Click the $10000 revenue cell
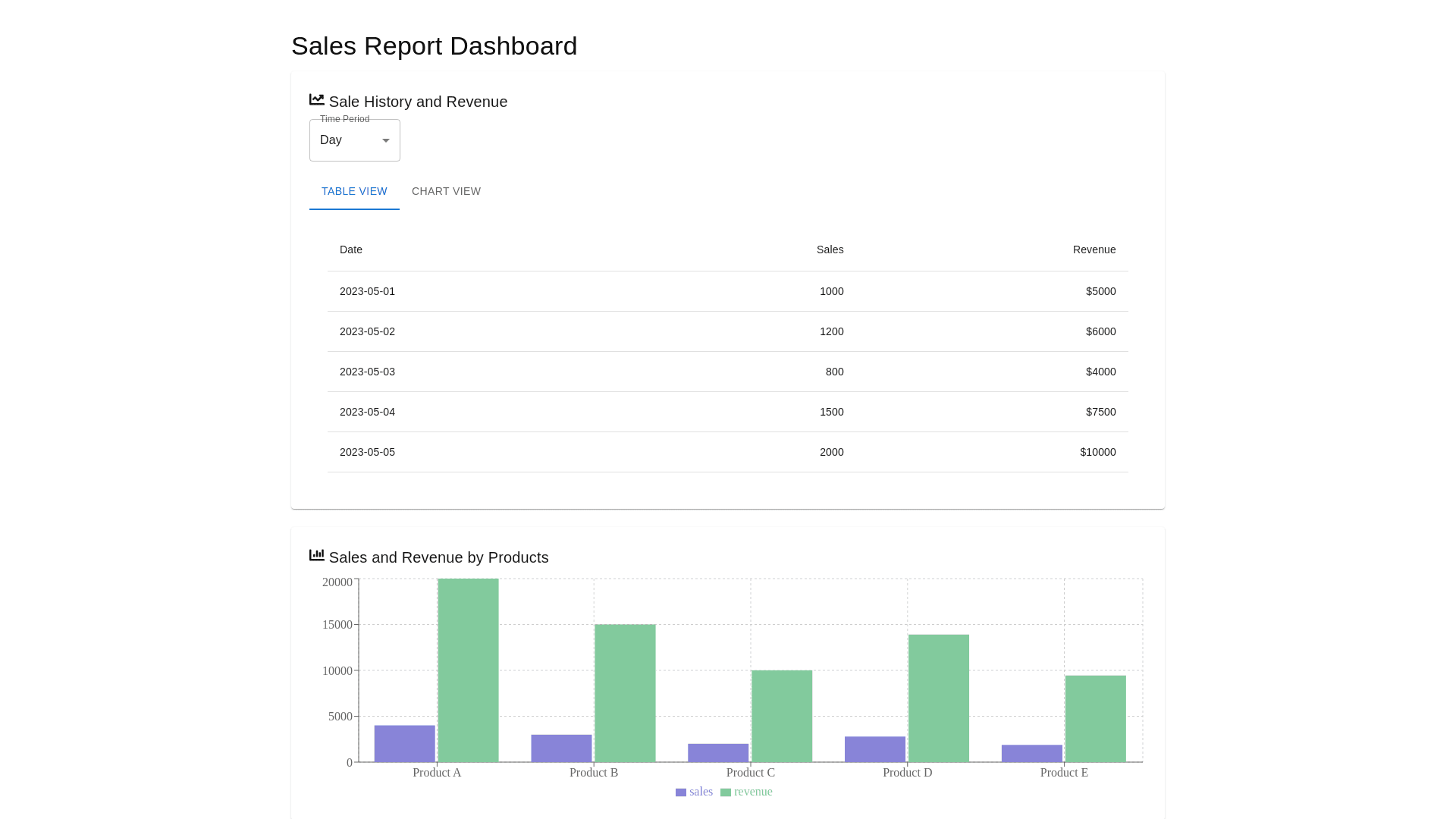 tap(1097, 452)
